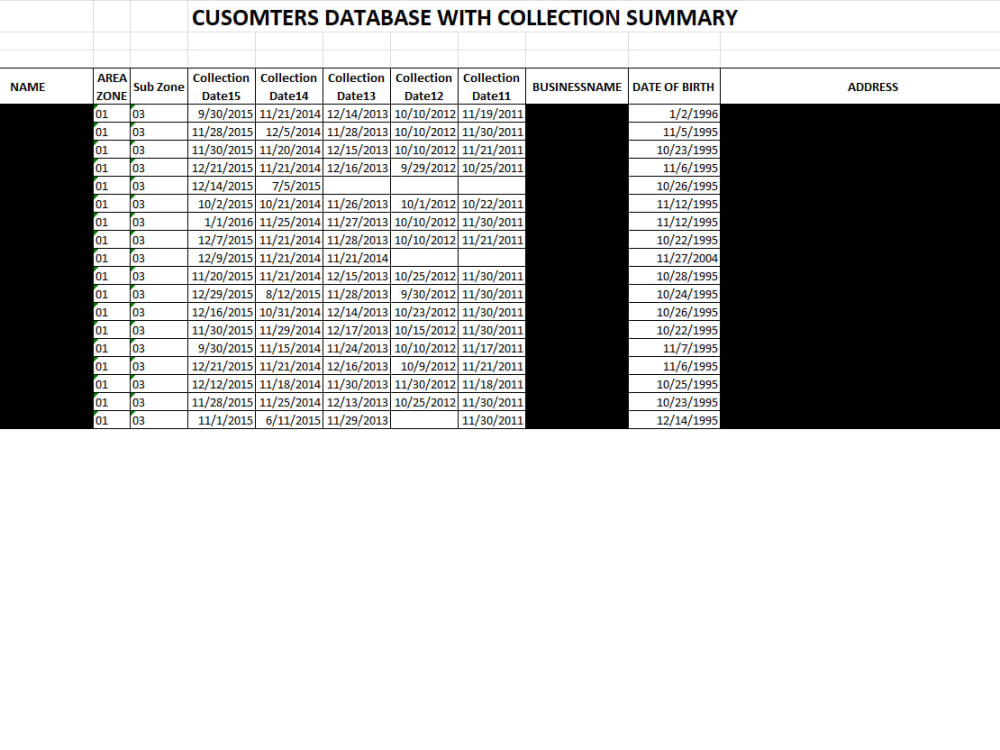Select the 11/19/2011 date cell
The image size is (1000, 750).
[x=492, y=114]
